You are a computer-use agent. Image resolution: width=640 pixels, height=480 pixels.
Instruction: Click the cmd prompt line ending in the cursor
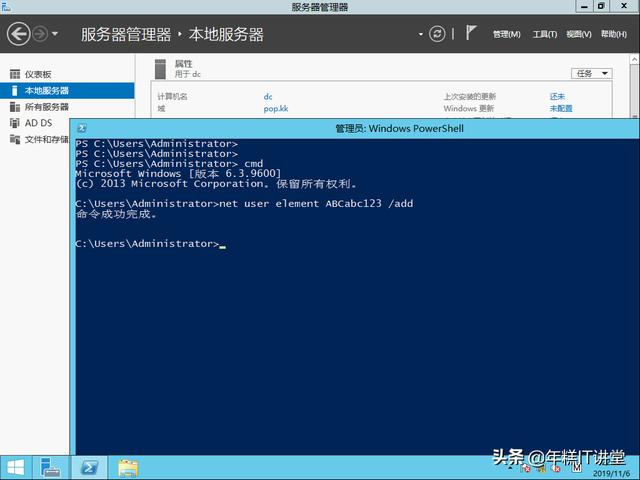click(151, 244)
